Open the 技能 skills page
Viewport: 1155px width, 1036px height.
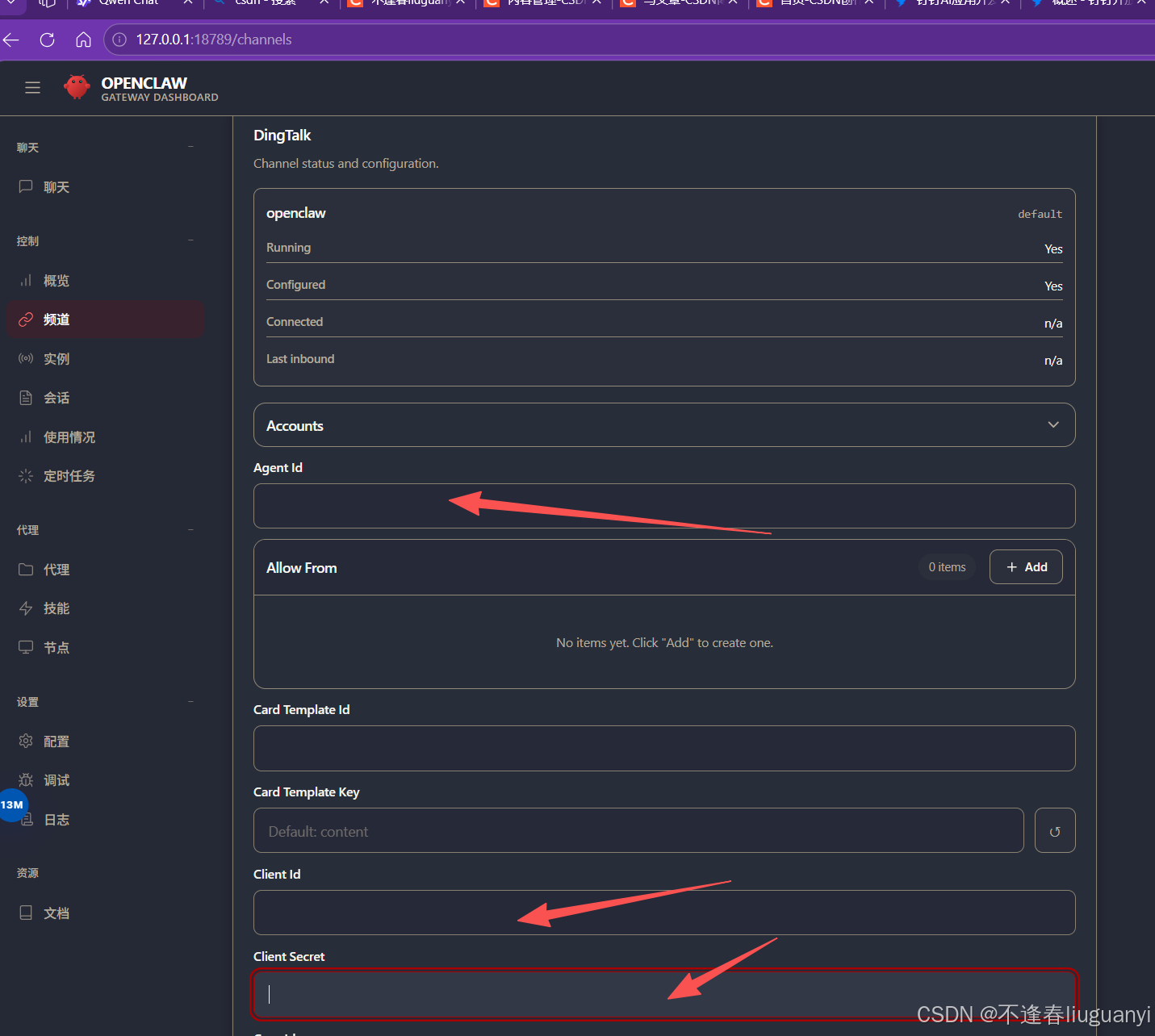105,608
